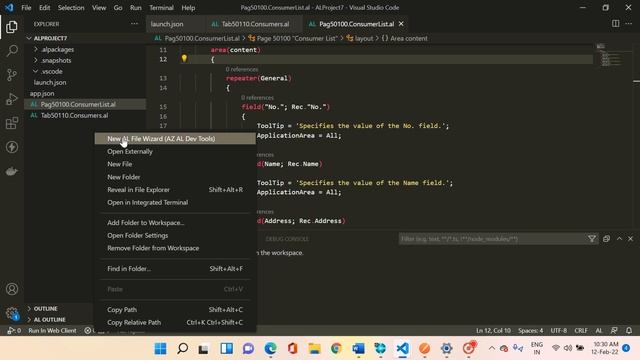Click UTF-8 encoding status item
640x360 pixels.
pyautogui.click(x=559, y=331)
